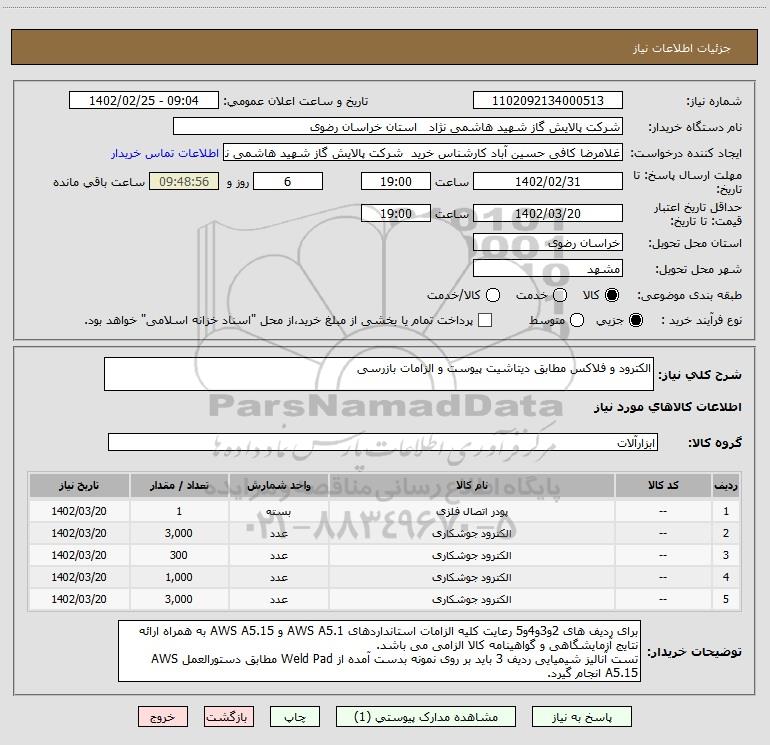Screen dimensions: 770x745
Task: Click the response deadline date 1402/02/31 field
Action: click(547, 181)
